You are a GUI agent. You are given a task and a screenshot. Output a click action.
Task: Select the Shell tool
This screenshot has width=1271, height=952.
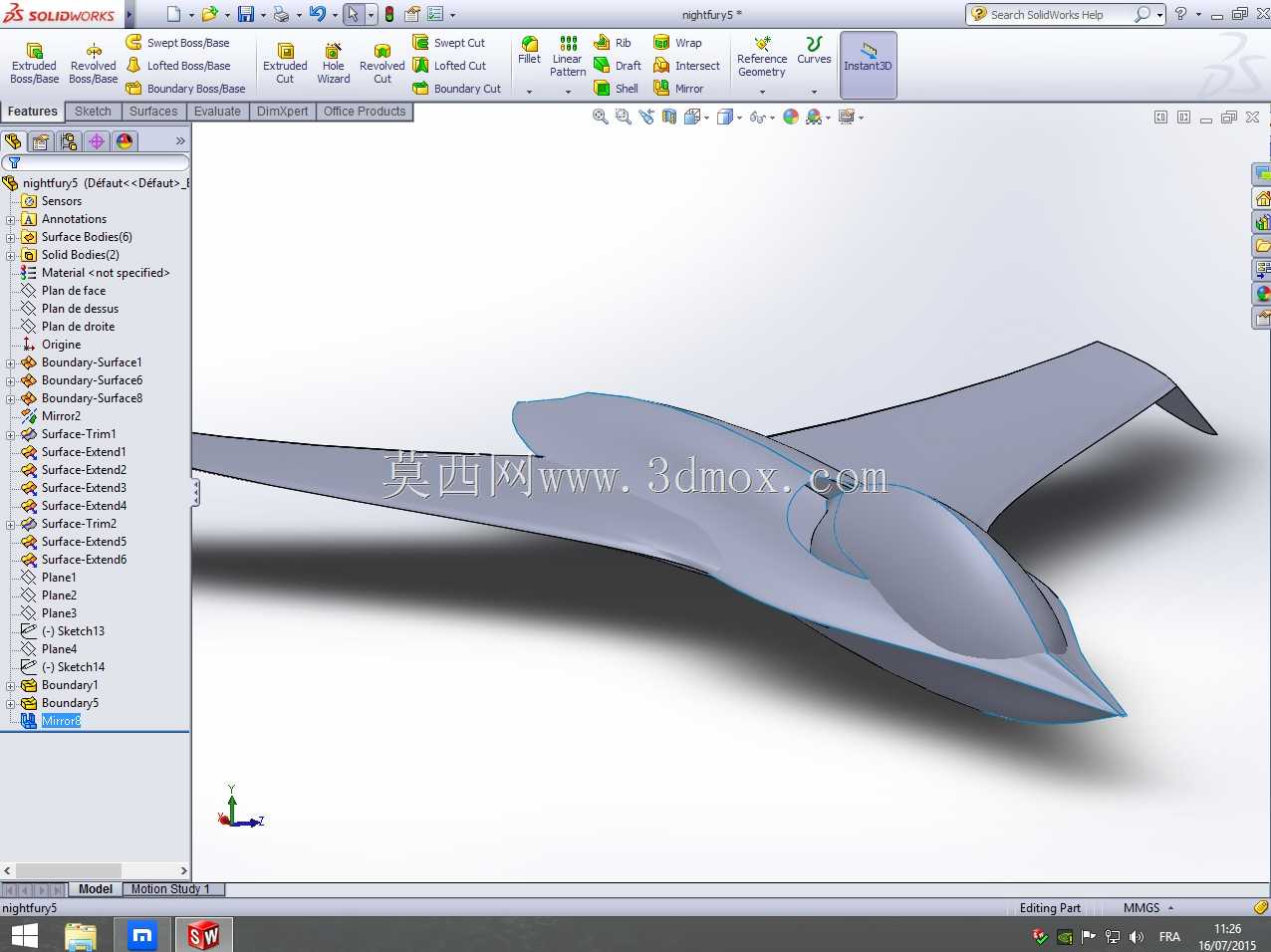617,89
